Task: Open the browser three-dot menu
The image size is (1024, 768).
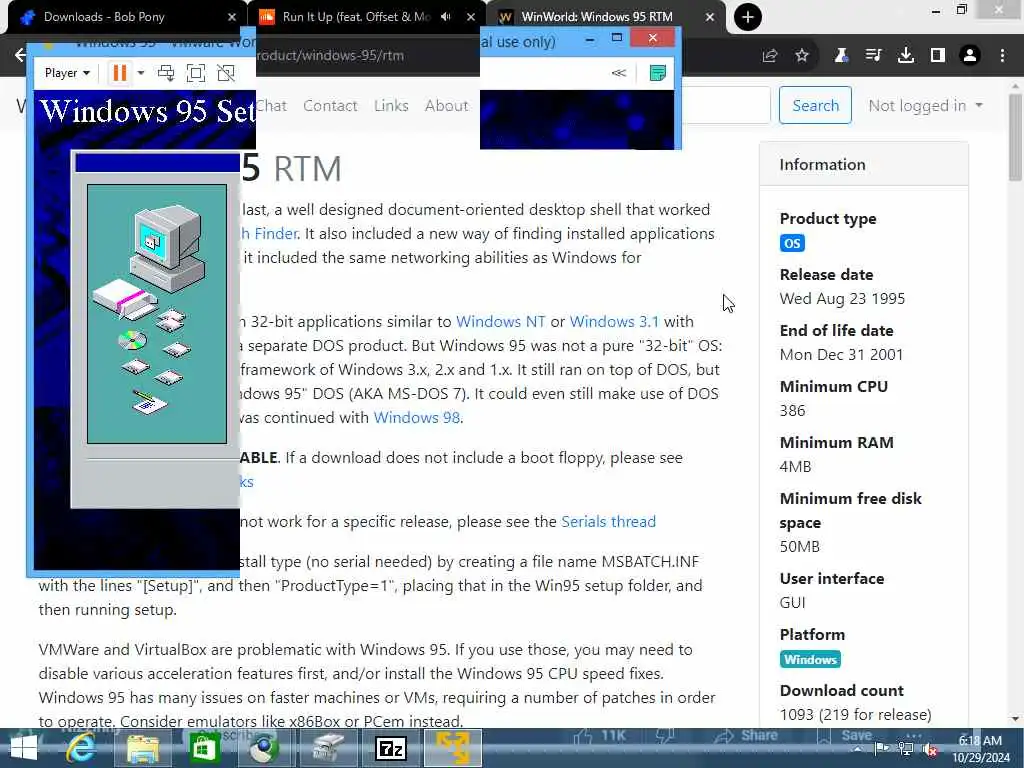Action: pos(1002,56)
